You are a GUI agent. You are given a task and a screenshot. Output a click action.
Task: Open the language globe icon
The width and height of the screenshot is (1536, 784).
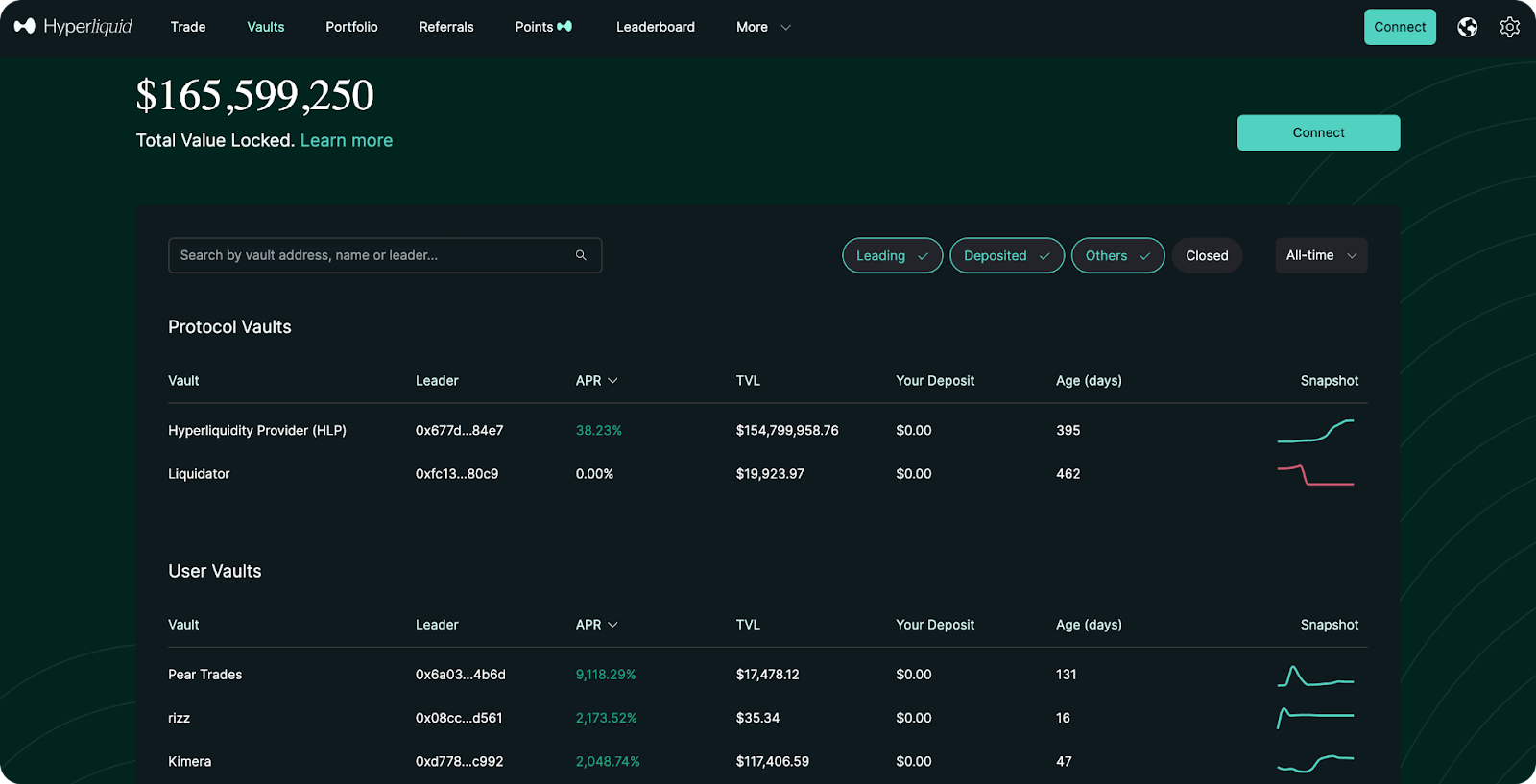(1467, 27)
